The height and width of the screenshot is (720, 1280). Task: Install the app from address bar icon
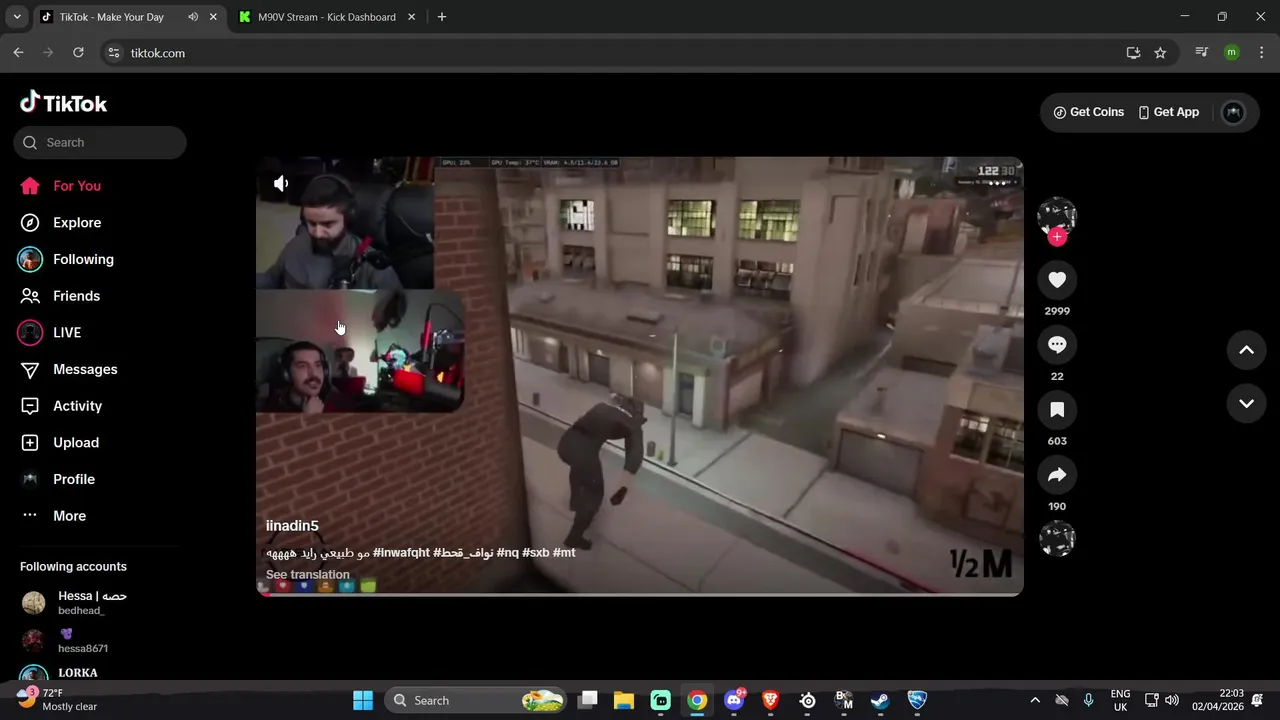(x=1133, y=53)
